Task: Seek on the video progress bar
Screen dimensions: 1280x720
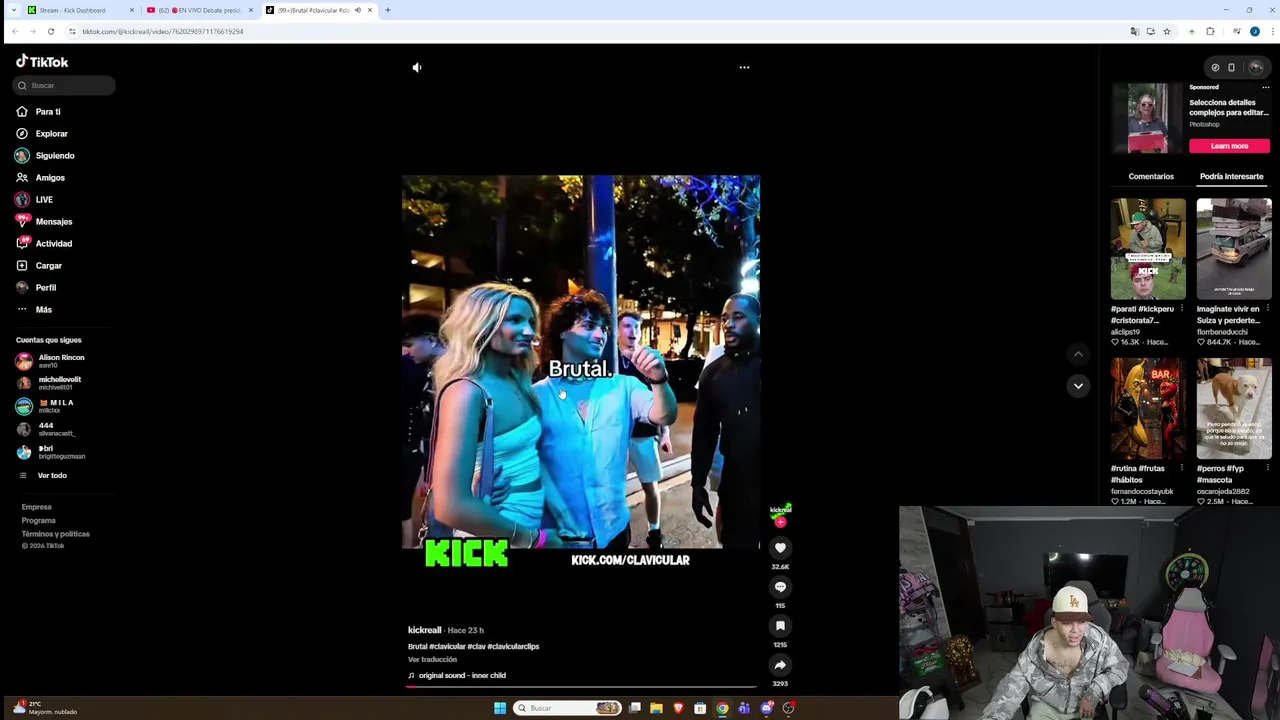Action: [x=581, y=686]
